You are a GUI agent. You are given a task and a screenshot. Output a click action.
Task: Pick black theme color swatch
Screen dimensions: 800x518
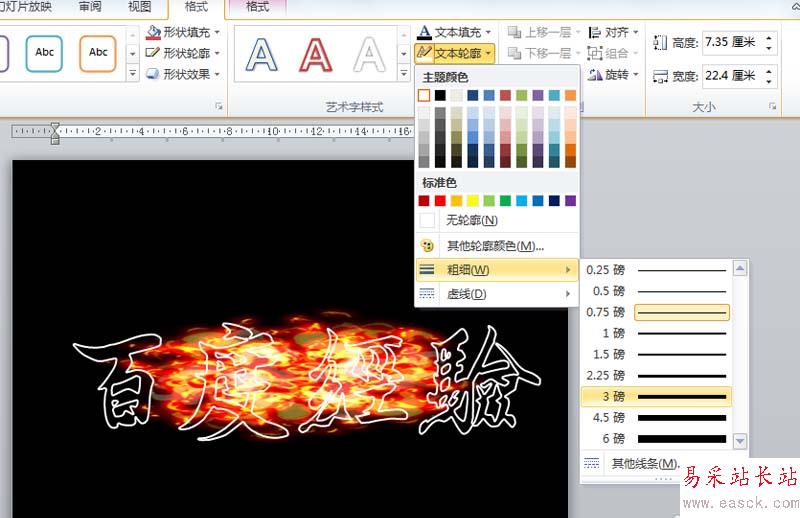(x=440, y=95)
